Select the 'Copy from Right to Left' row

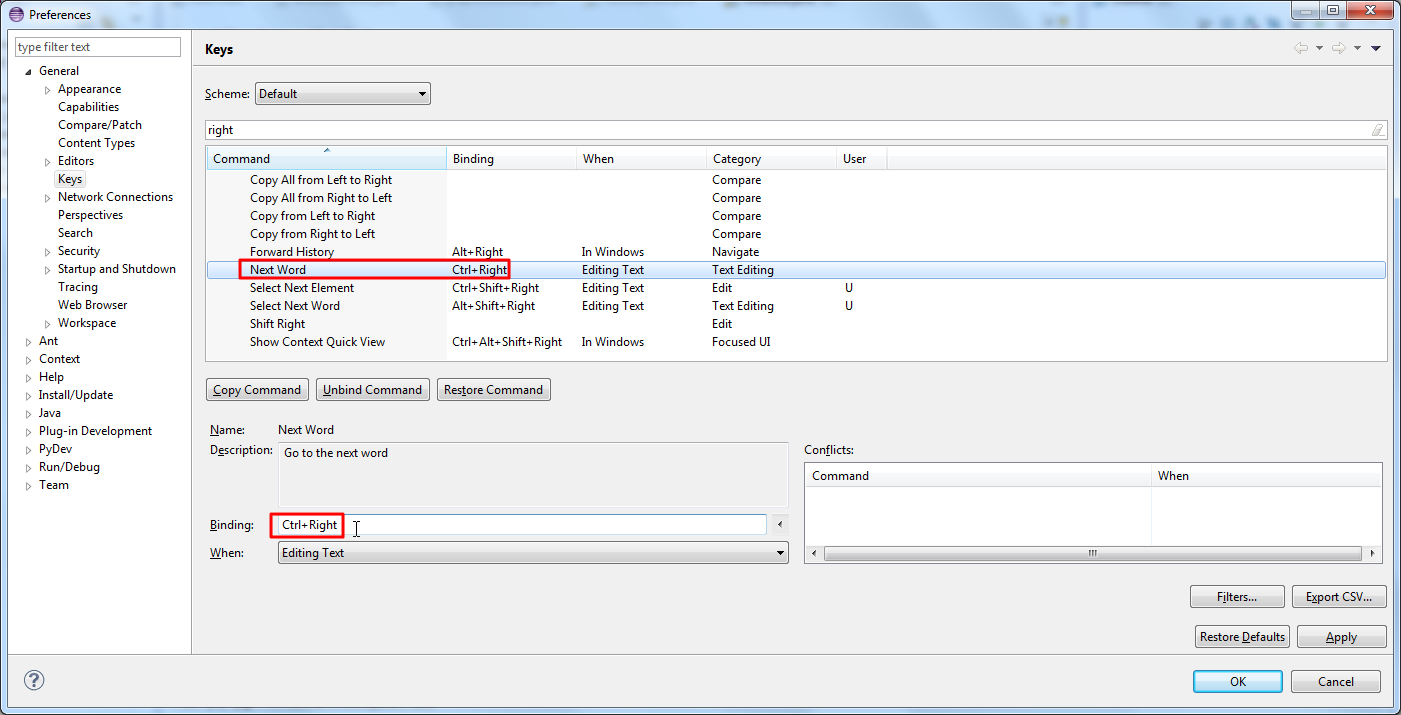pyautogui.click(x=796, y=234)
